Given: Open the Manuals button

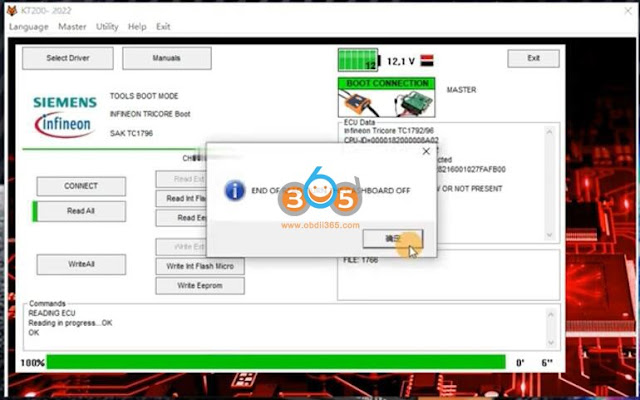Looking at the screenshot, I should click(167, 58).
